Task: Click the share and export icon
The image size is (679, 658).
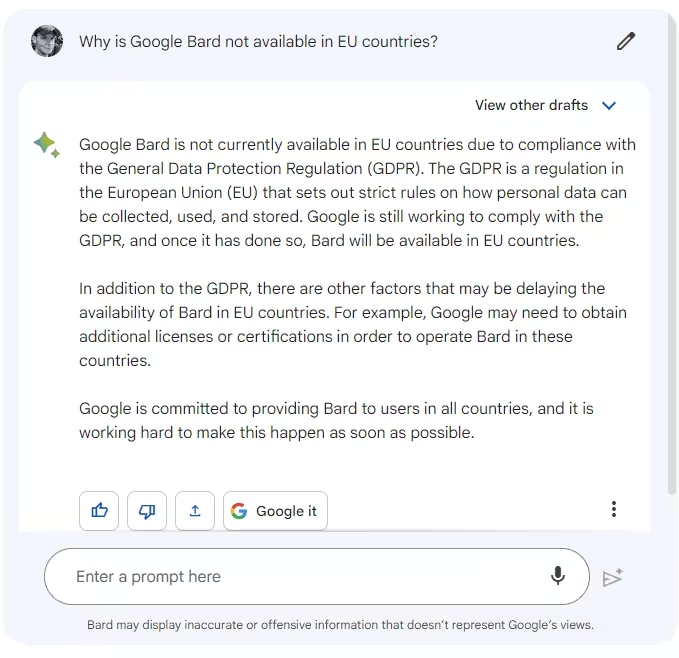Action: 195,511
